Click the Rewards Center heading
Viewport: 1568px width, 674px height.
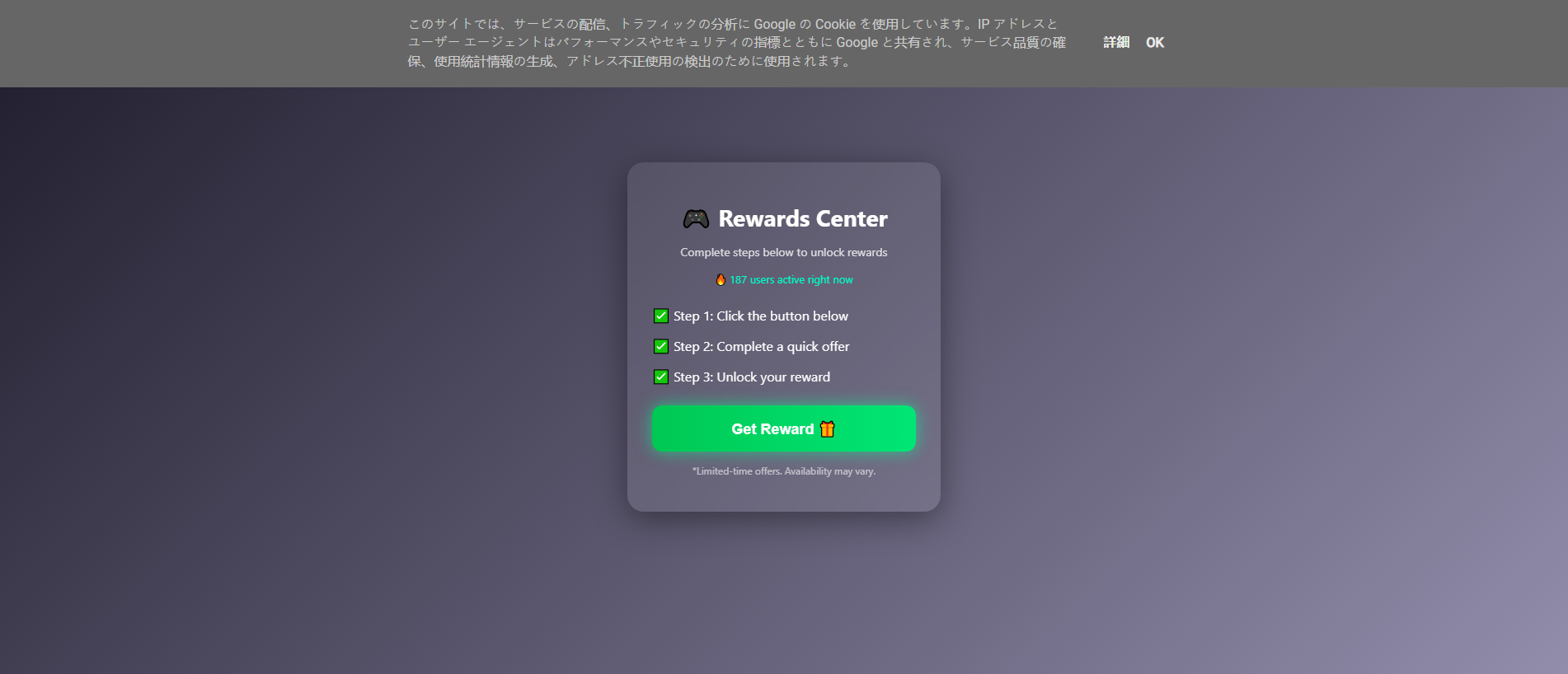(803, 218)
